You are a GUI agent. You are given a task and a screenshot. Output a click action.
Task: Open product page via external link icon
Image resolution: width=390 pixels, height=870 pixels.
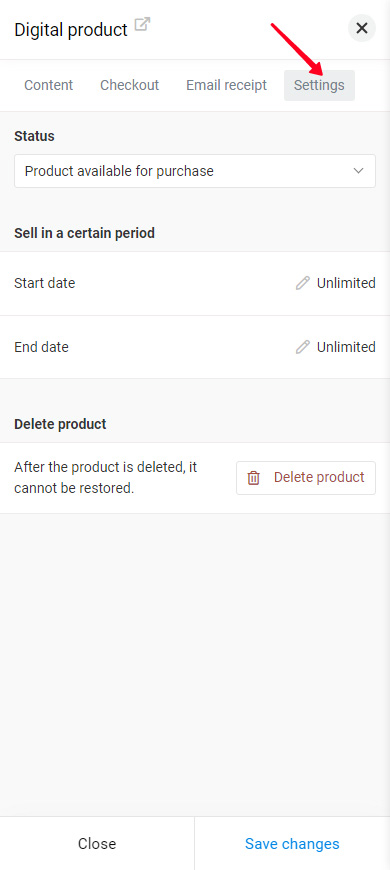tap(143, 26)
